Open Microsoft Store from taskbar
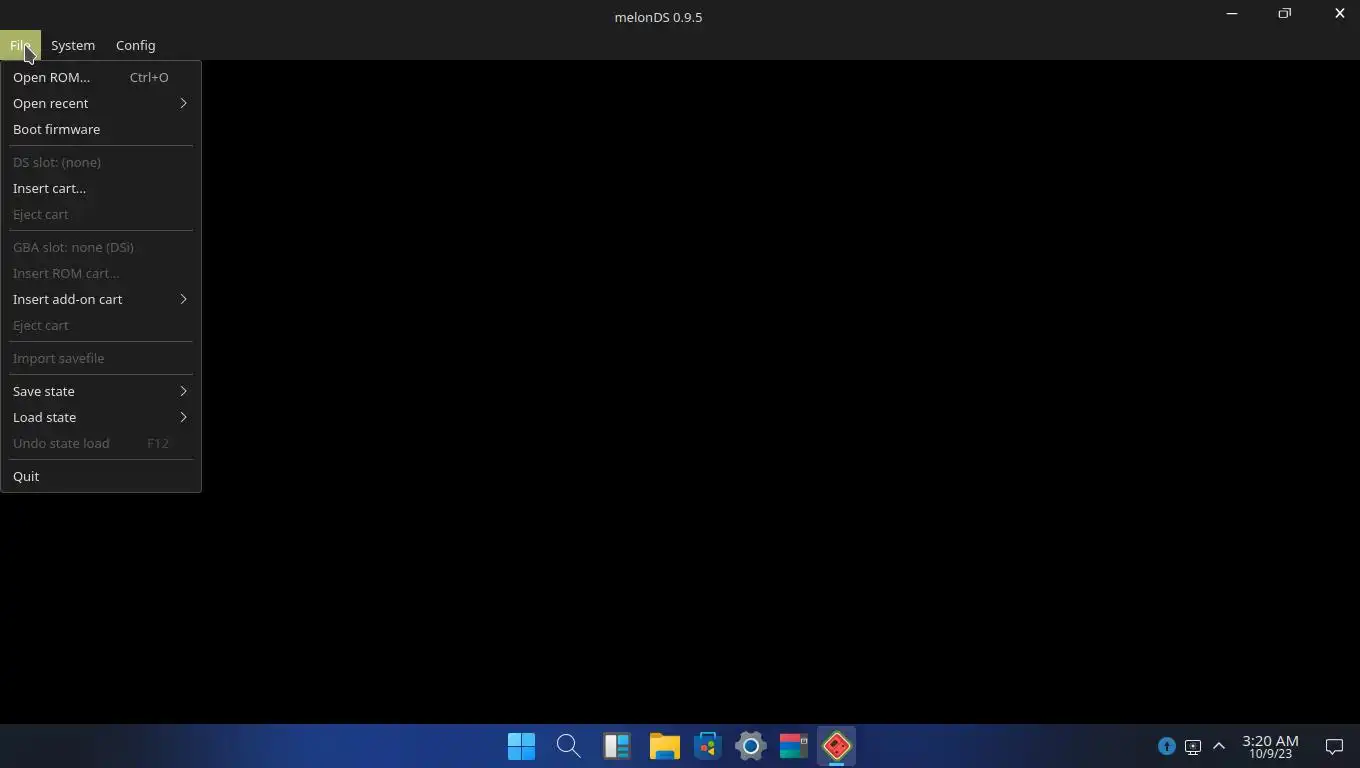The height and width of the screenshot is (768, 1360). (x=708, y=746)
